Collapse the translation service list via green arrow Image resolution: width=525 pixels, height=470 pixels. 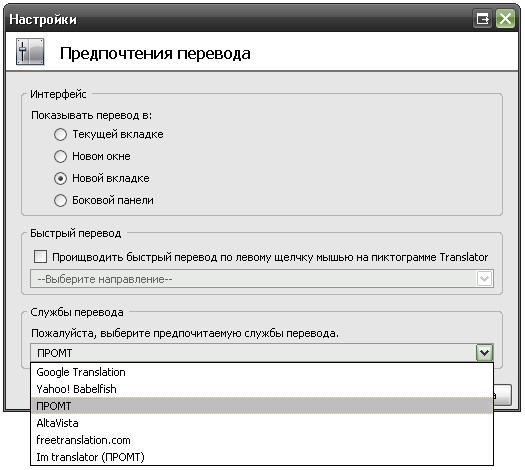[x=484, y=352]
